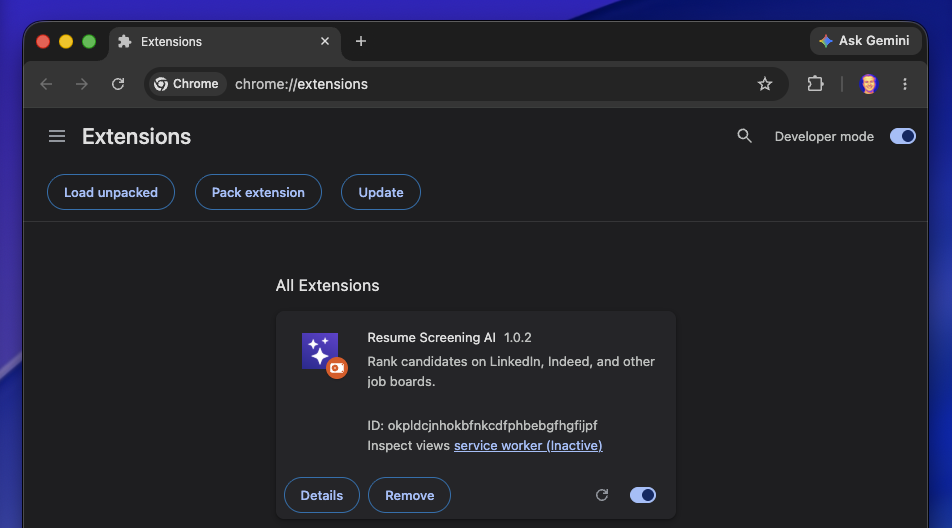Click the green fullscreen window button

pos(89,41)
